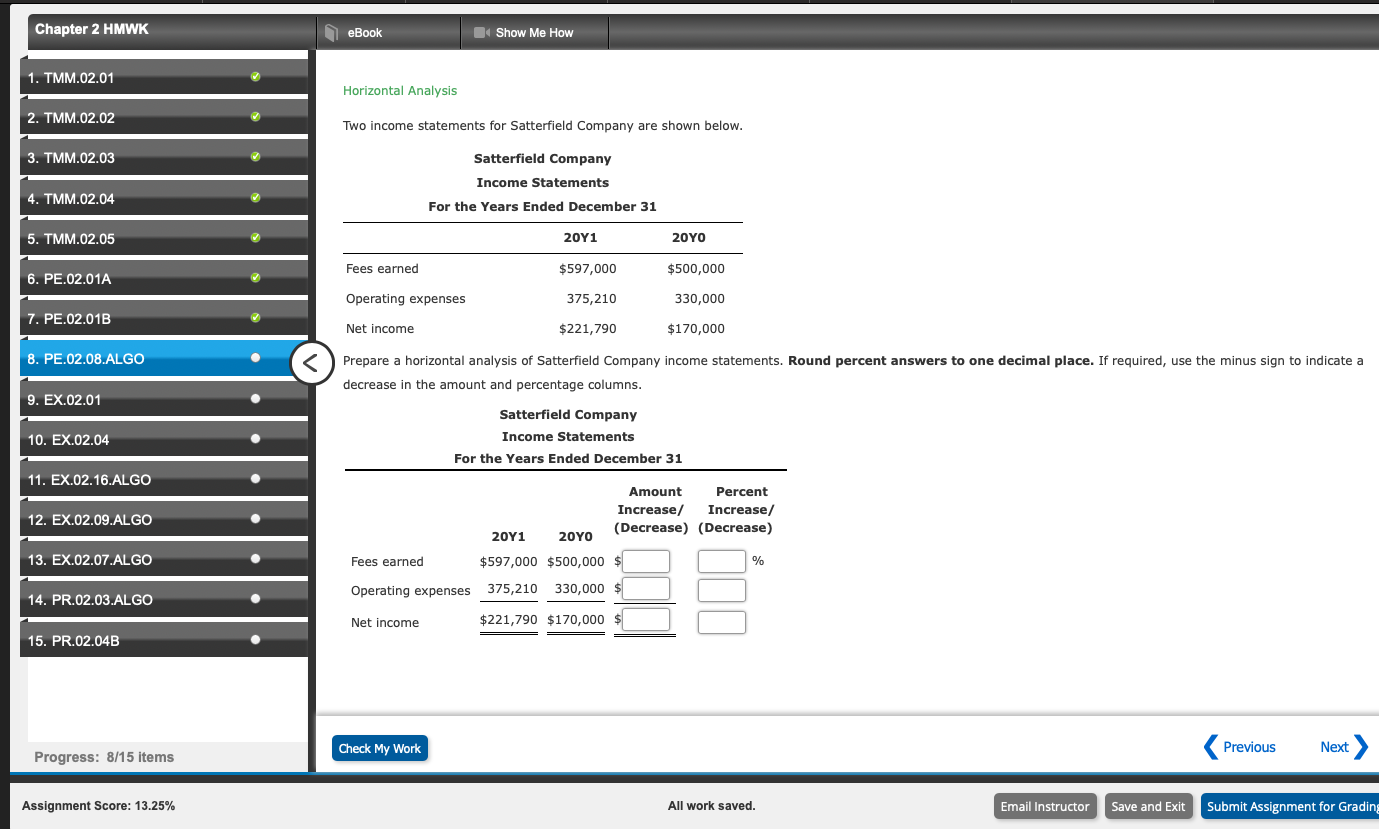Select item 8. PE.02.08.ALGO
The image size is (1379, 829).
164,358
